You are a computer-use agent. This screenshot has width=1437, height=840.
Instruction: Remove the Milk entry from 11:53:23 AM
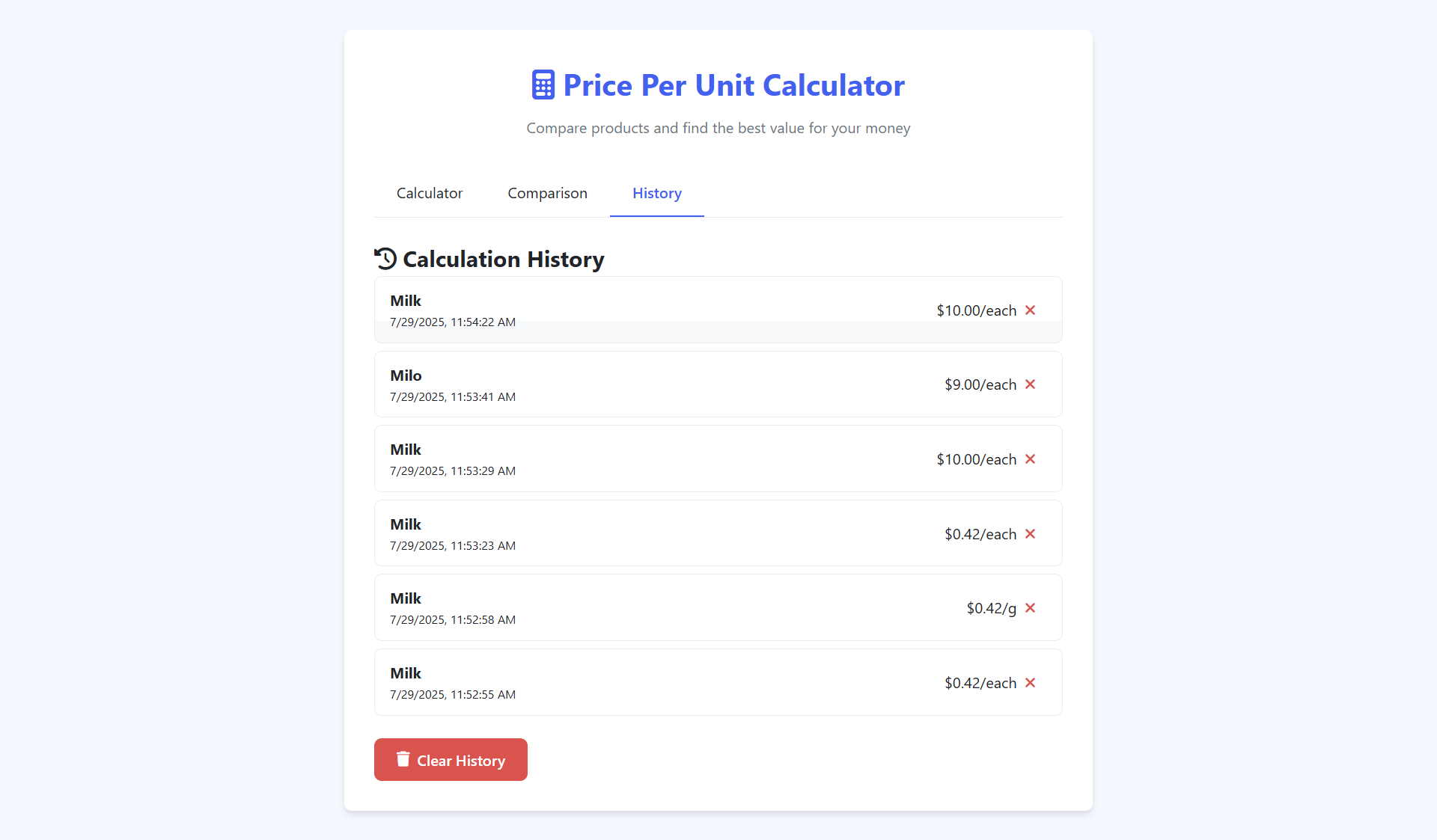pyautogui.click(x=1031, y=533)
